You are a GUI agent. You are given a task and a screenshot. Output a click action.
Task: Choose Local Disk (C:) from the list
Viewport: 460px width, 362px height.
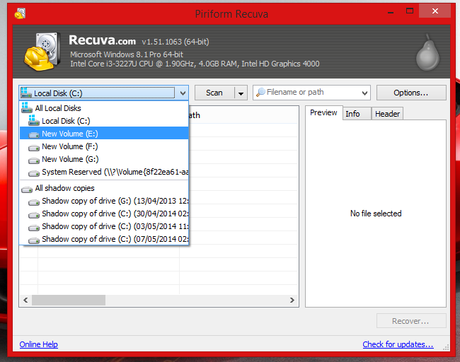point(104,121)
